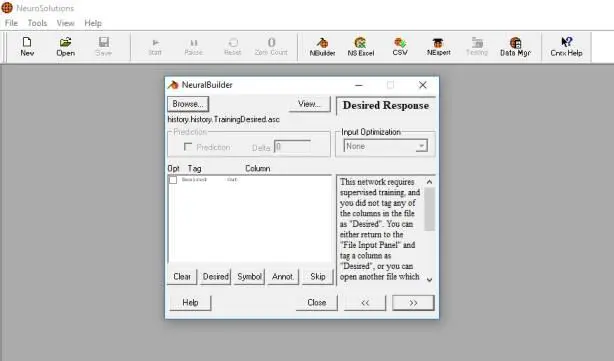Launch NBuilder from the toolbar

point(322,47)
